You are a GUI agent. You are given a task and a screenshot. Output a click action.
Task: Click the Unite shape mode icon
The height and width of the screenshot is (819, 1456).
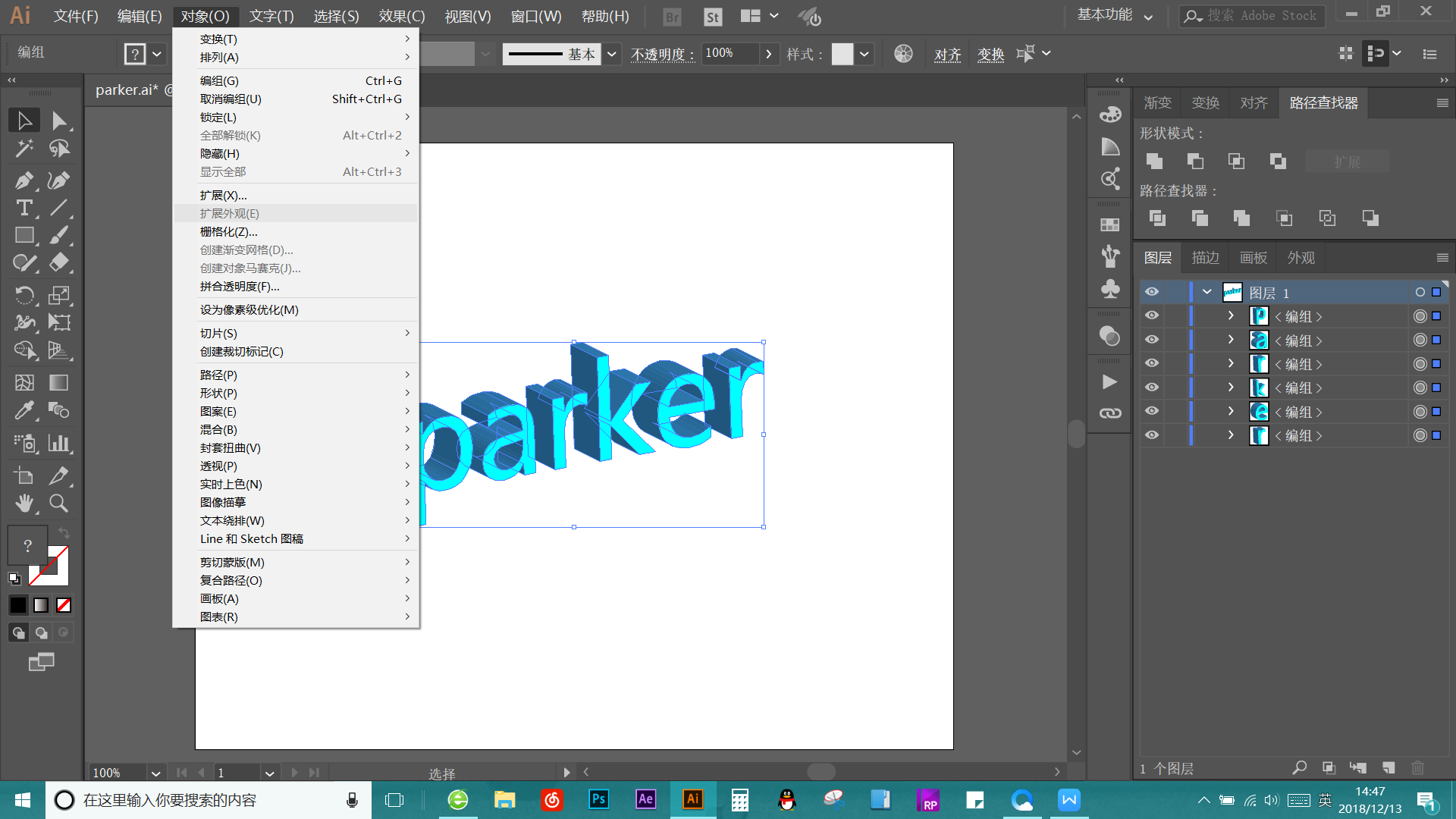pyautogui.click(x=1154, y=161)
